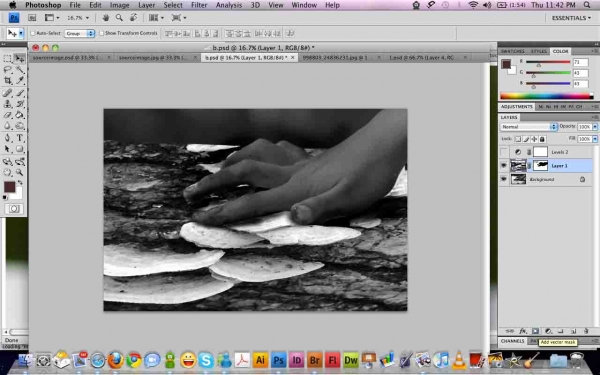
Task: Select the Move tool in the toolbox
Action: [x=20, y=59]
